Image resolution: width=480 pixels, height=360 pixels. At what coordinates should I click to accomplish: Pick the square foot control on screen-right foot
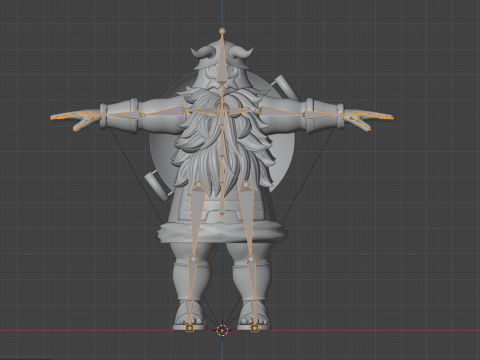[255, 328]
